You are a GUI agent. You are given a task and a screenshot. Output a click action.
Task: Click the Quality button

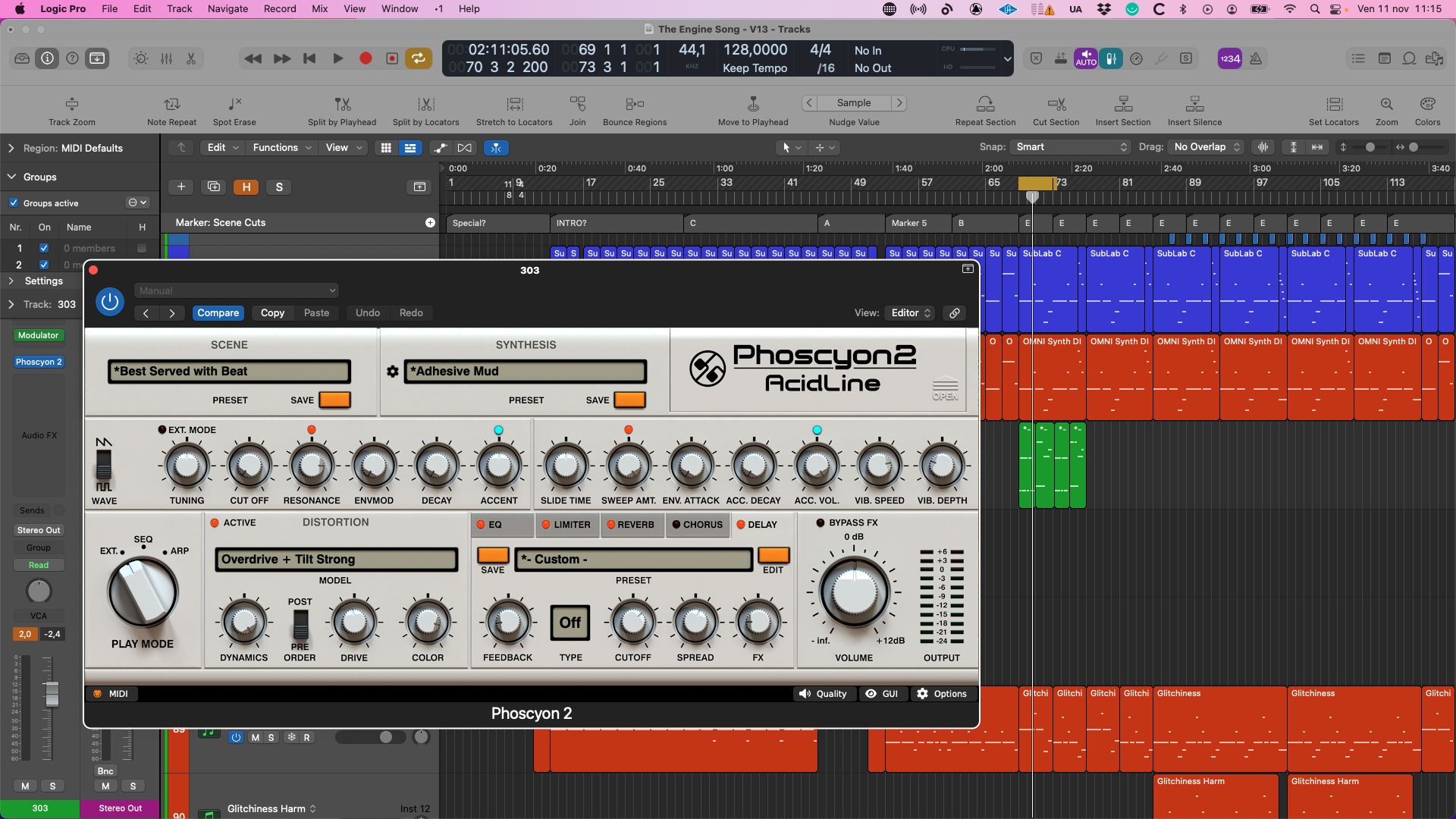click(x=824, y=694)
